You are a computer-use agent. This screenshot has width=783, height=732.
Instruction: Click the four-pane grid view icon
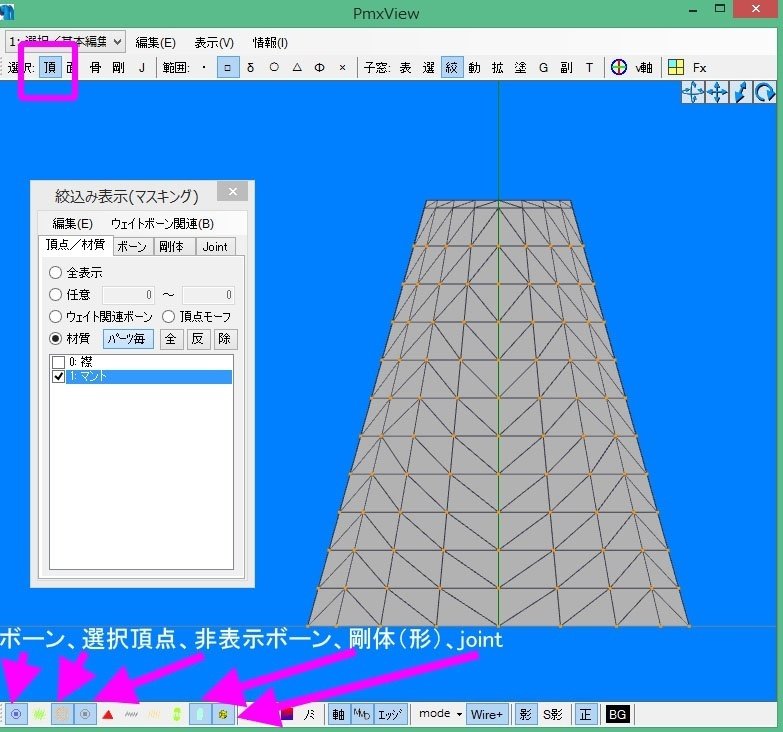[676, 67]
